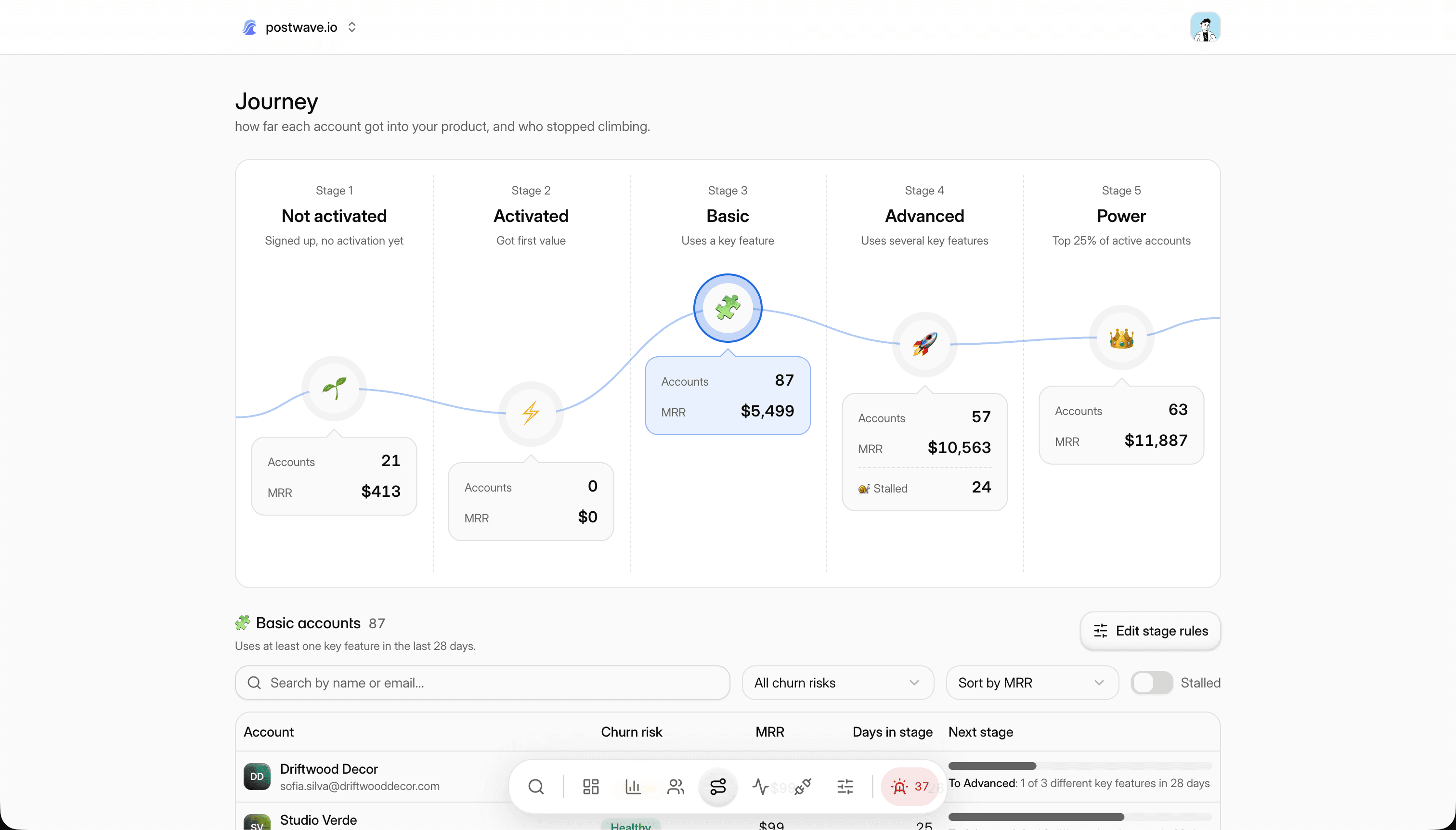Click Edit stage rules button
Screen dimensions: 1456x830
(x=1150, y=631)
